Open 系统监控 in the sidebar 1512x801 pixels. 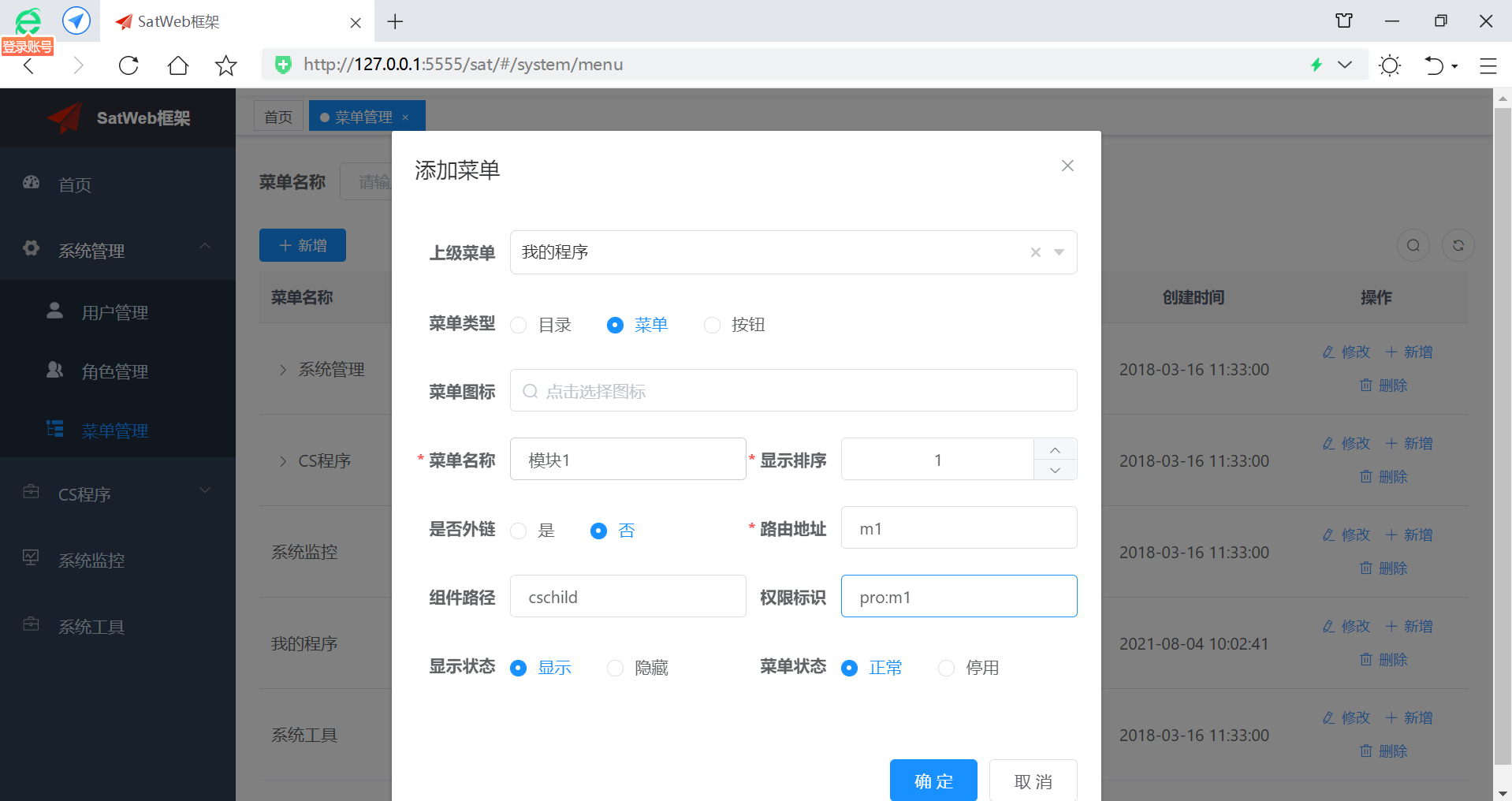[117, 560]
